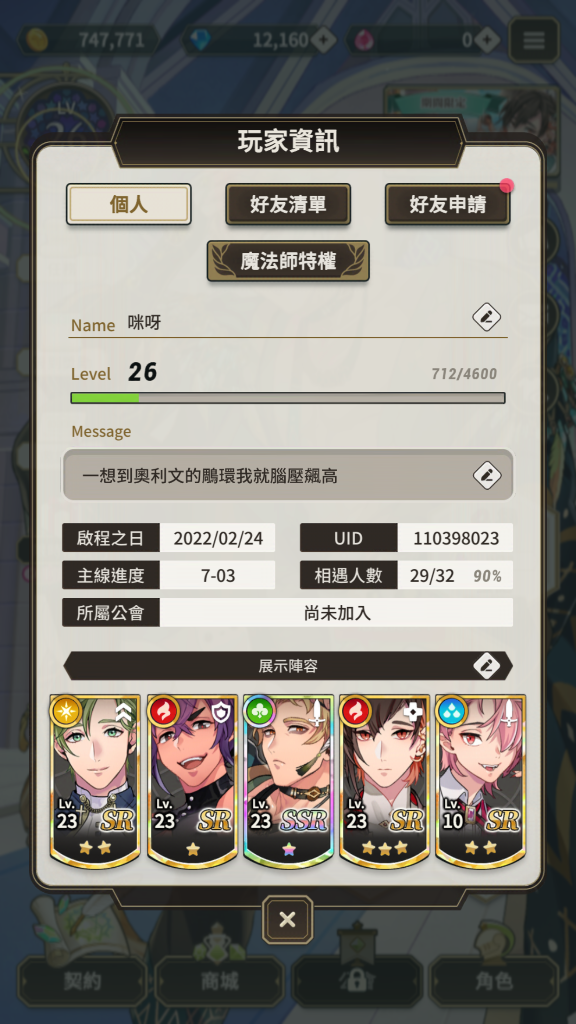Switch to the 個人 tab
The height and width of the screenshot is (1024, 576).
(x=129, y=204)
